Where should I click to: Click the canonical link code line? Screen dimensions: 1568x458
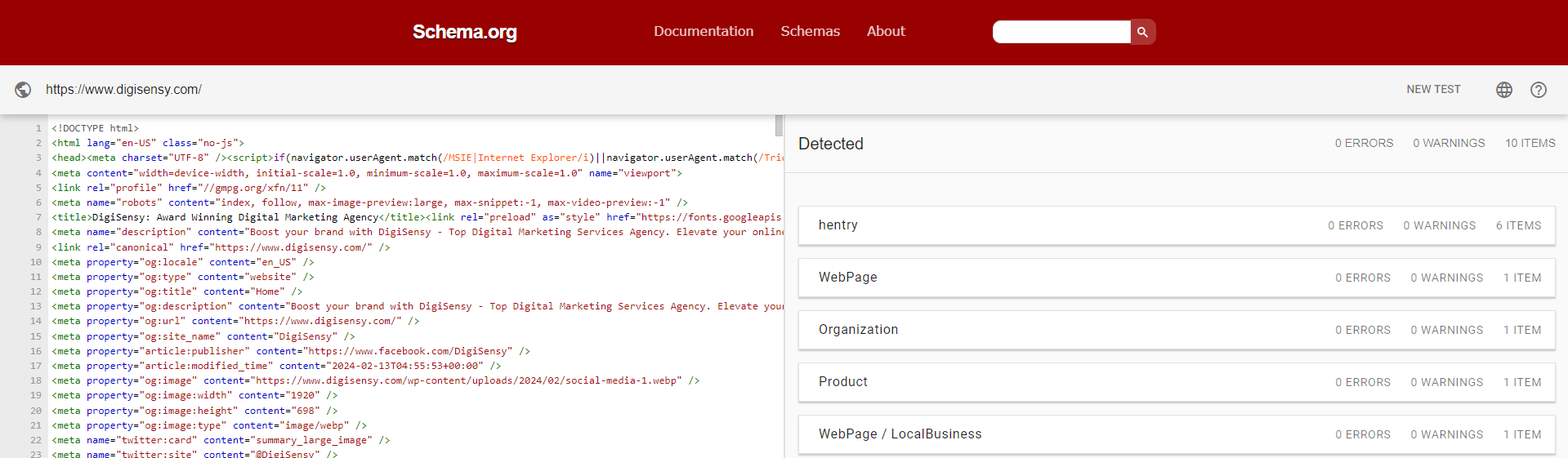(x=221, y=247)
